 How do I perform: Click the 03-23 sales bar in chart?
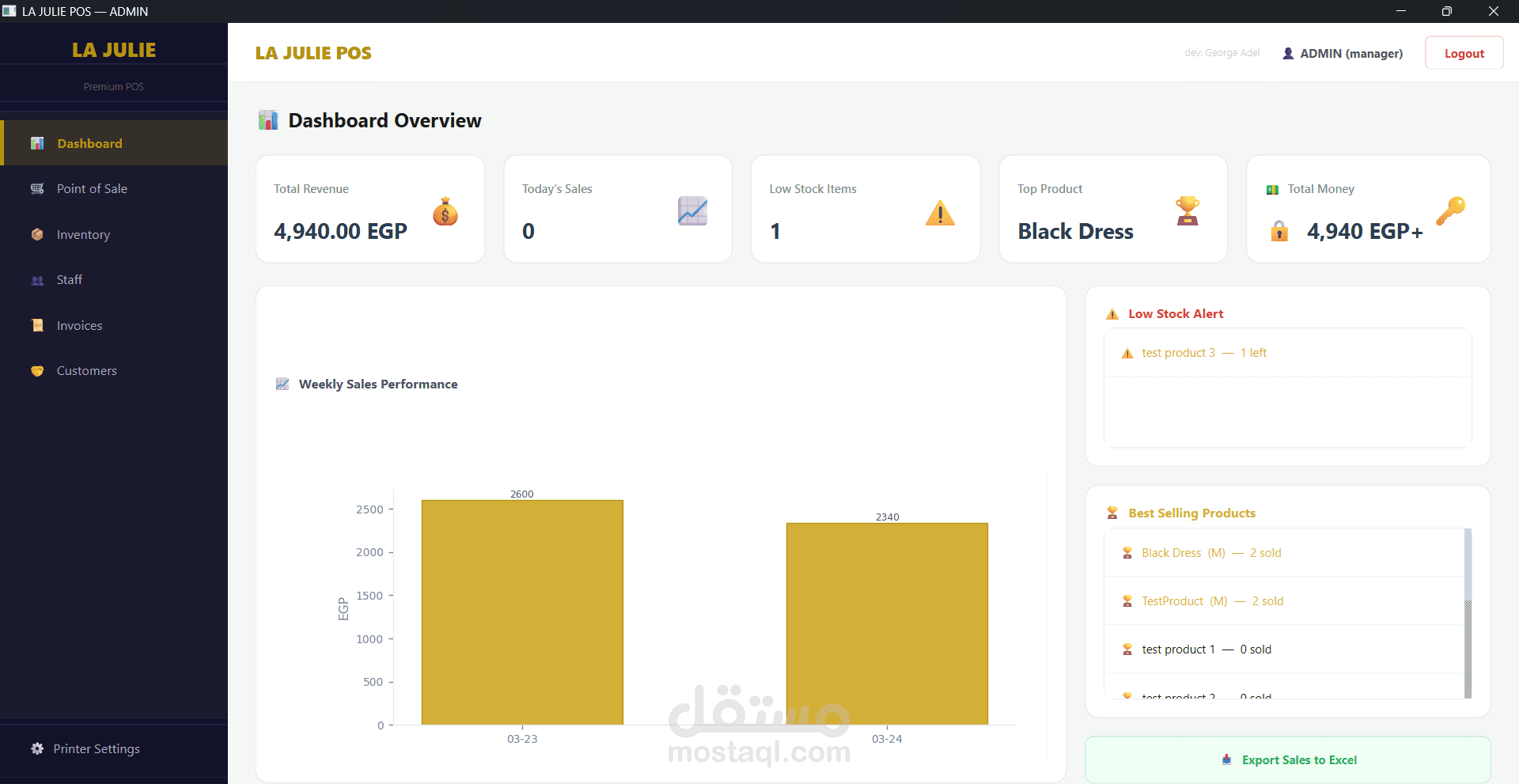click(522, 612)
